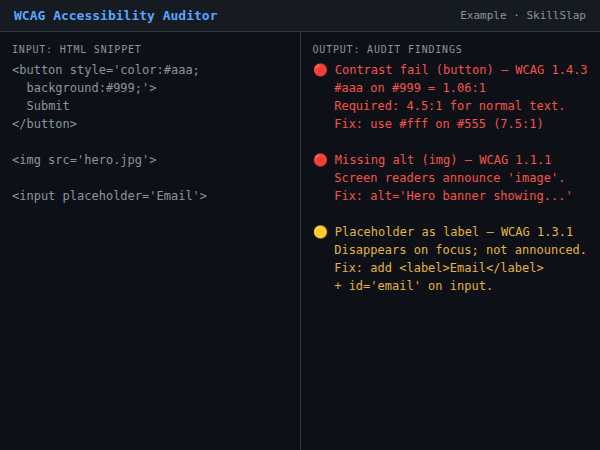Click the opening button tag code line
The image size is (600, 450).
click(106, 70)
